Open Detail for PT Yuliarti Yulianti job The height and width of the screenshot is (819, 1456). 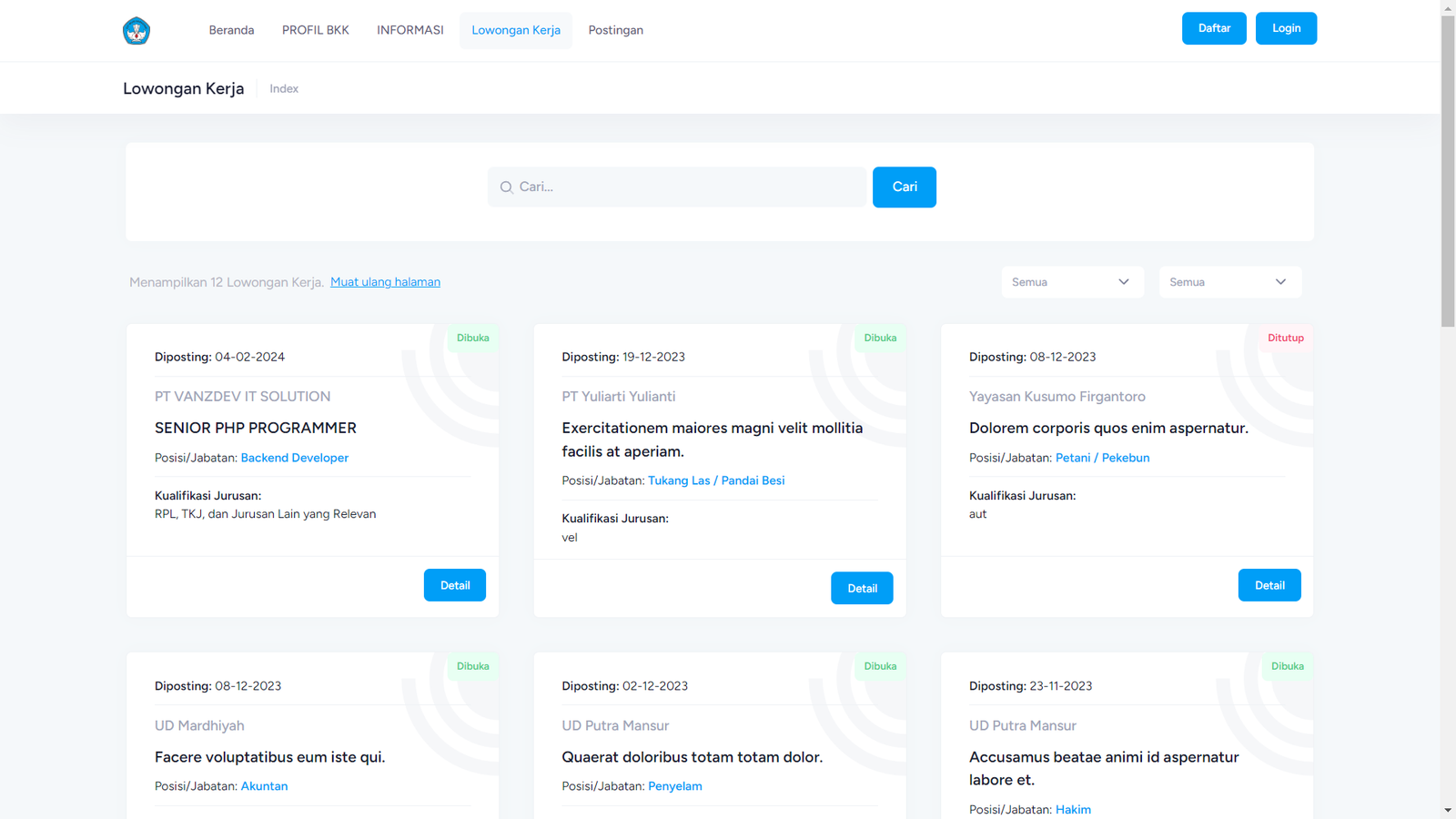tap(862, 588)
